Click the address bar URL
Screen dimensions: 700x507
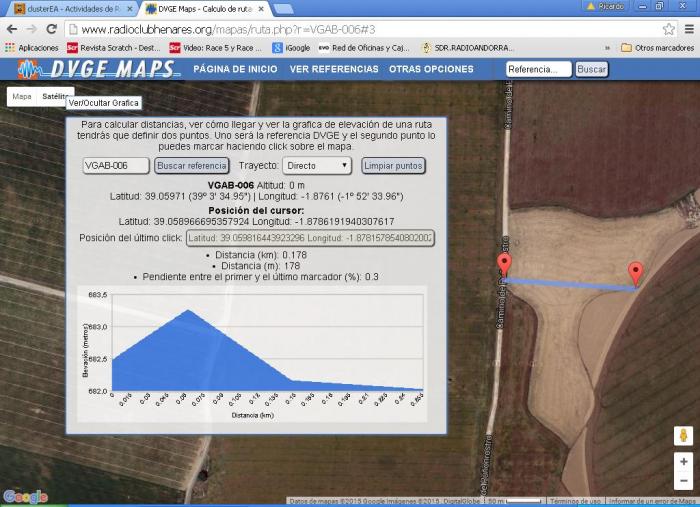(228, 29)
